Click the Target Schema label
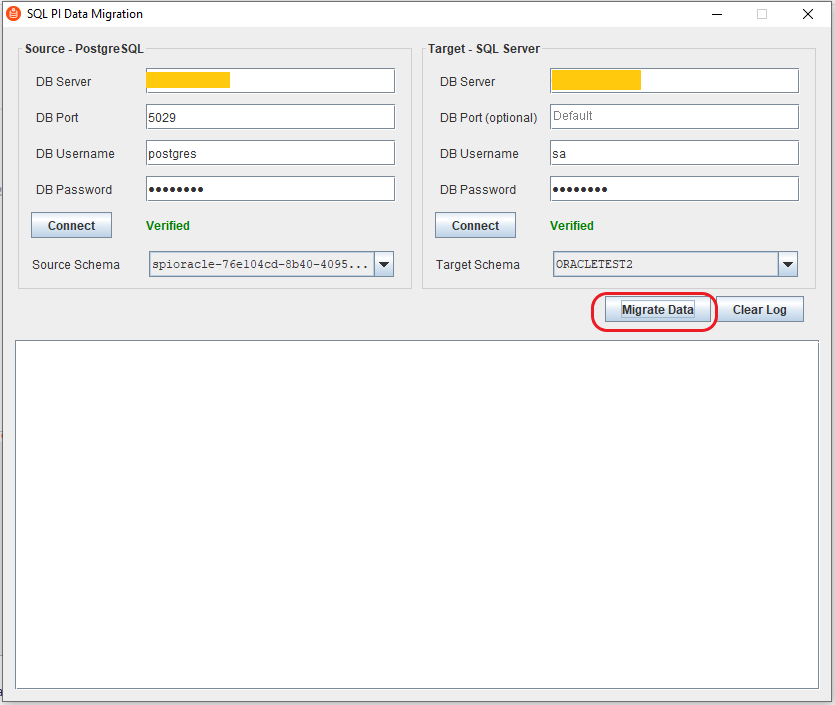This screenshot has height=705, width=835. click(478, 265)
